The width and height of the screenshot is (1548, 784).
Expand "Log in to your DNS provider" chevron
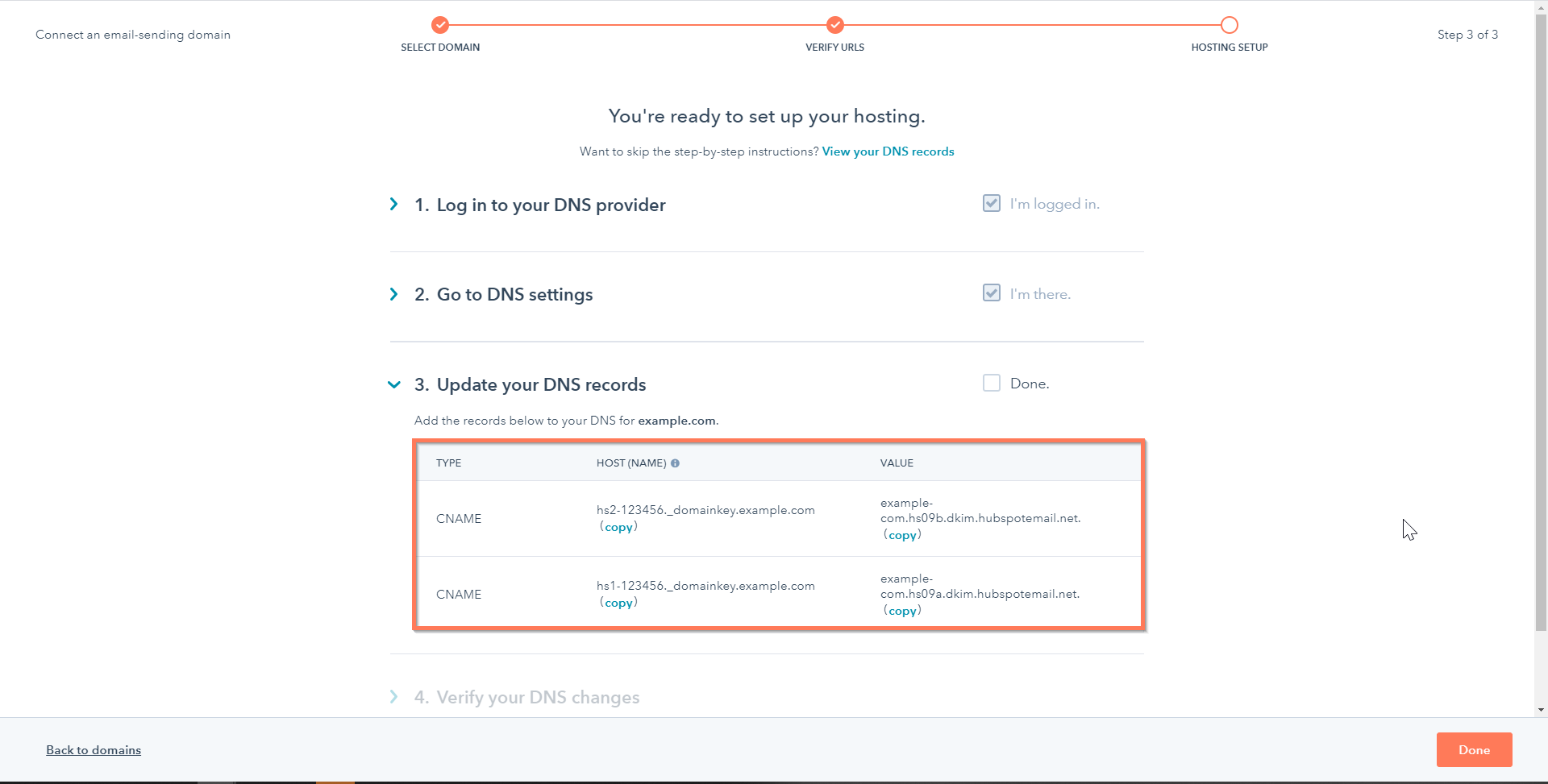tap(393, 205)
